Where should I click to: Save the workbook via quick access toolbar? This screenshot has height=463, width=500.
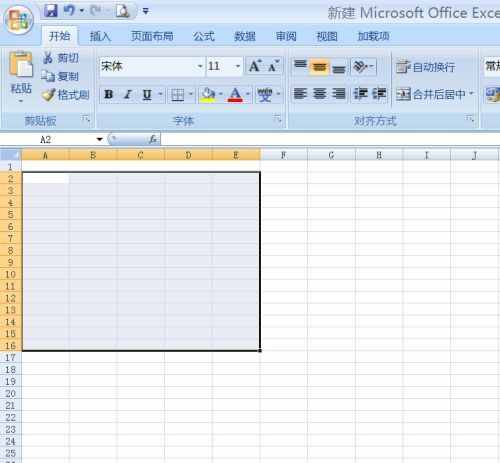coord(51,11)
